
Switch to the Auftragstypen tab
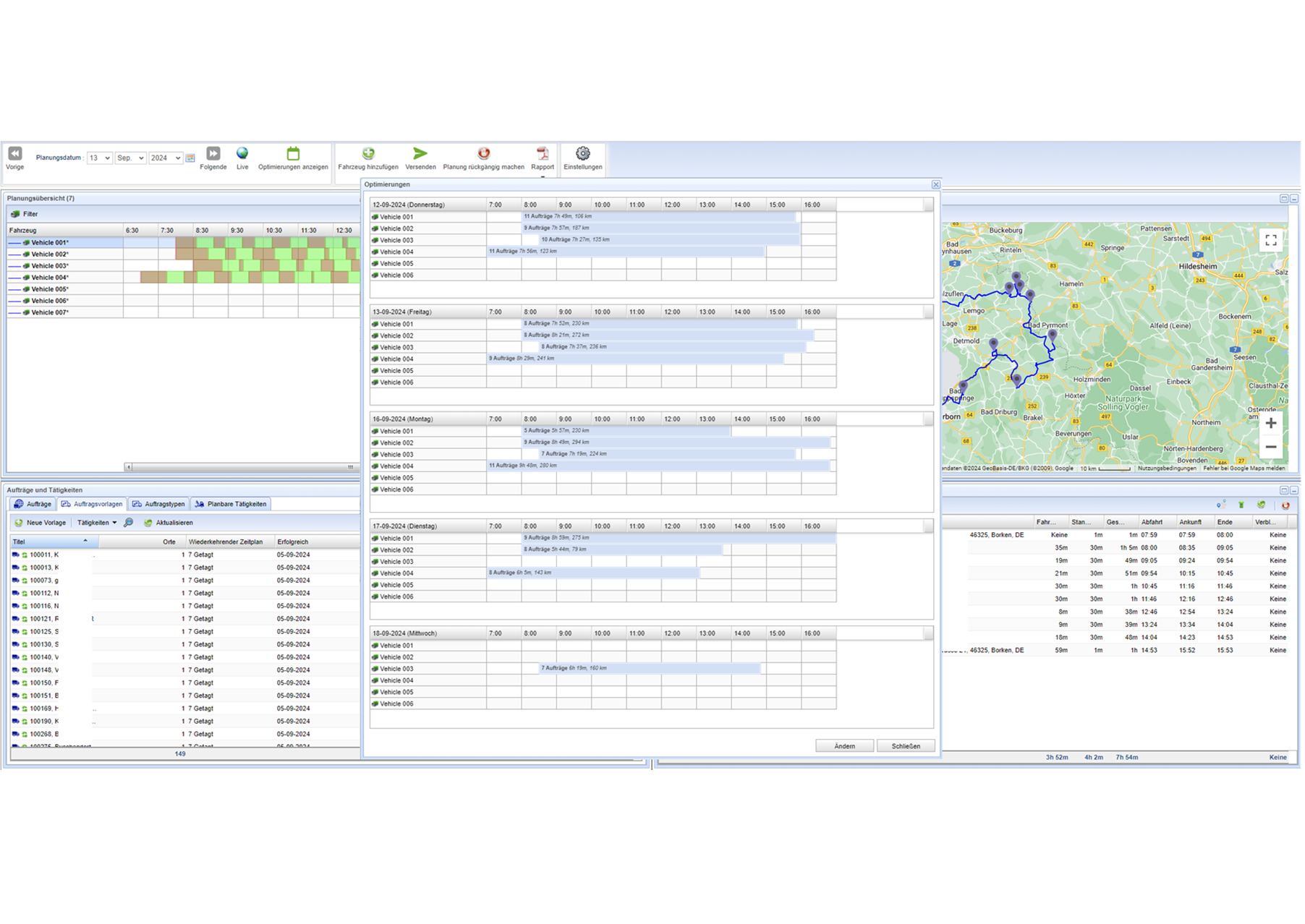(x=159, y=504)
